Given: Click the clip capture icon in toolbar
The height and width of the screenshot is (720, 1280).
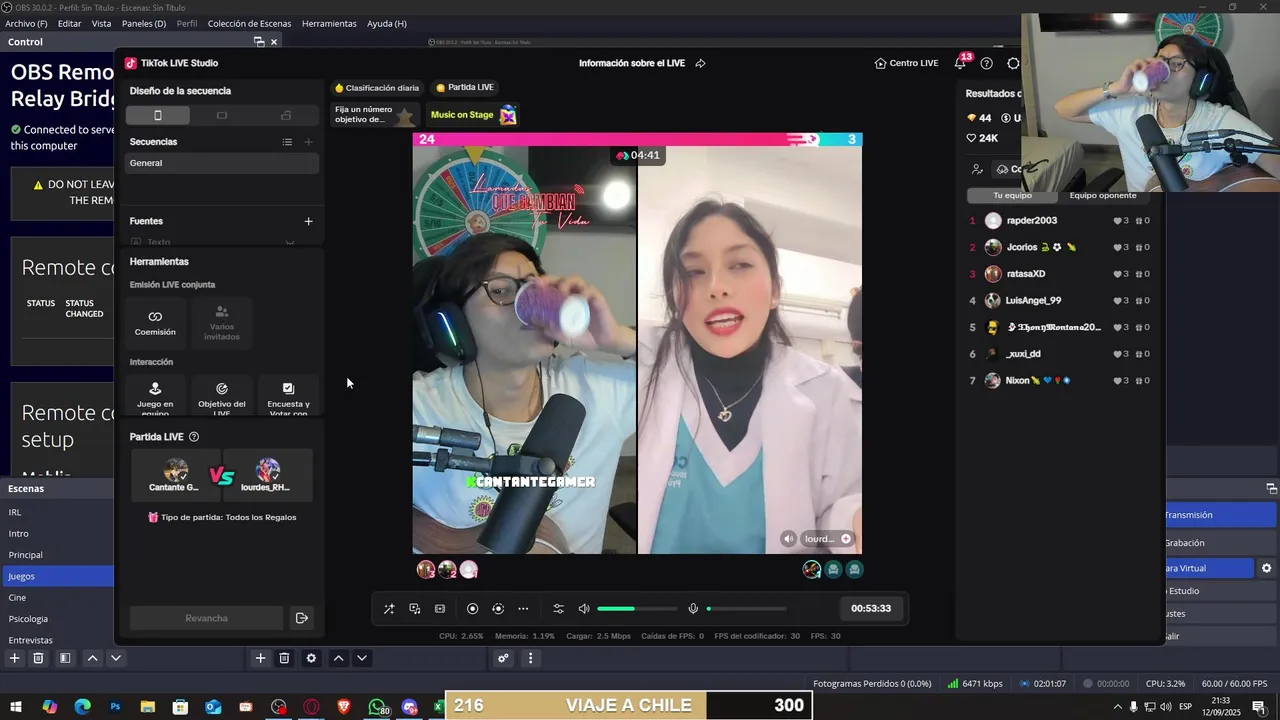Looking at the screenshot, I should click(x=440, y=608).
